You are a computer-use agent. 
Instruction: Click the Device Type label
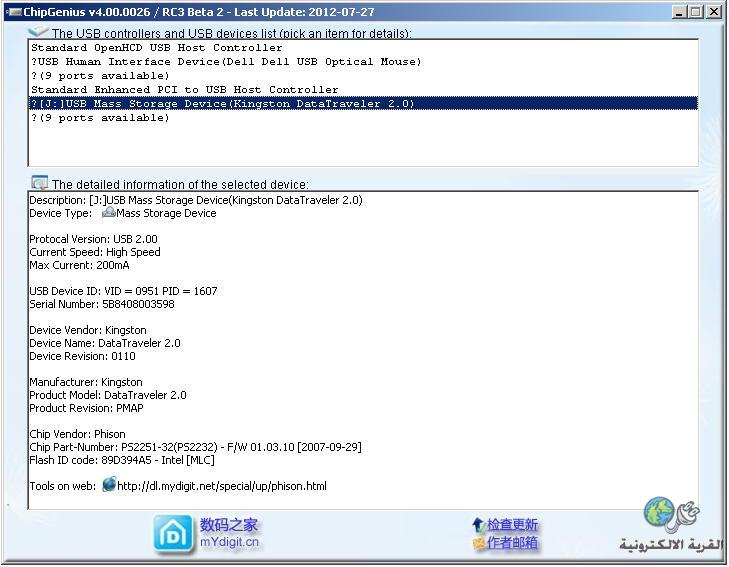(x=60, y=213)
